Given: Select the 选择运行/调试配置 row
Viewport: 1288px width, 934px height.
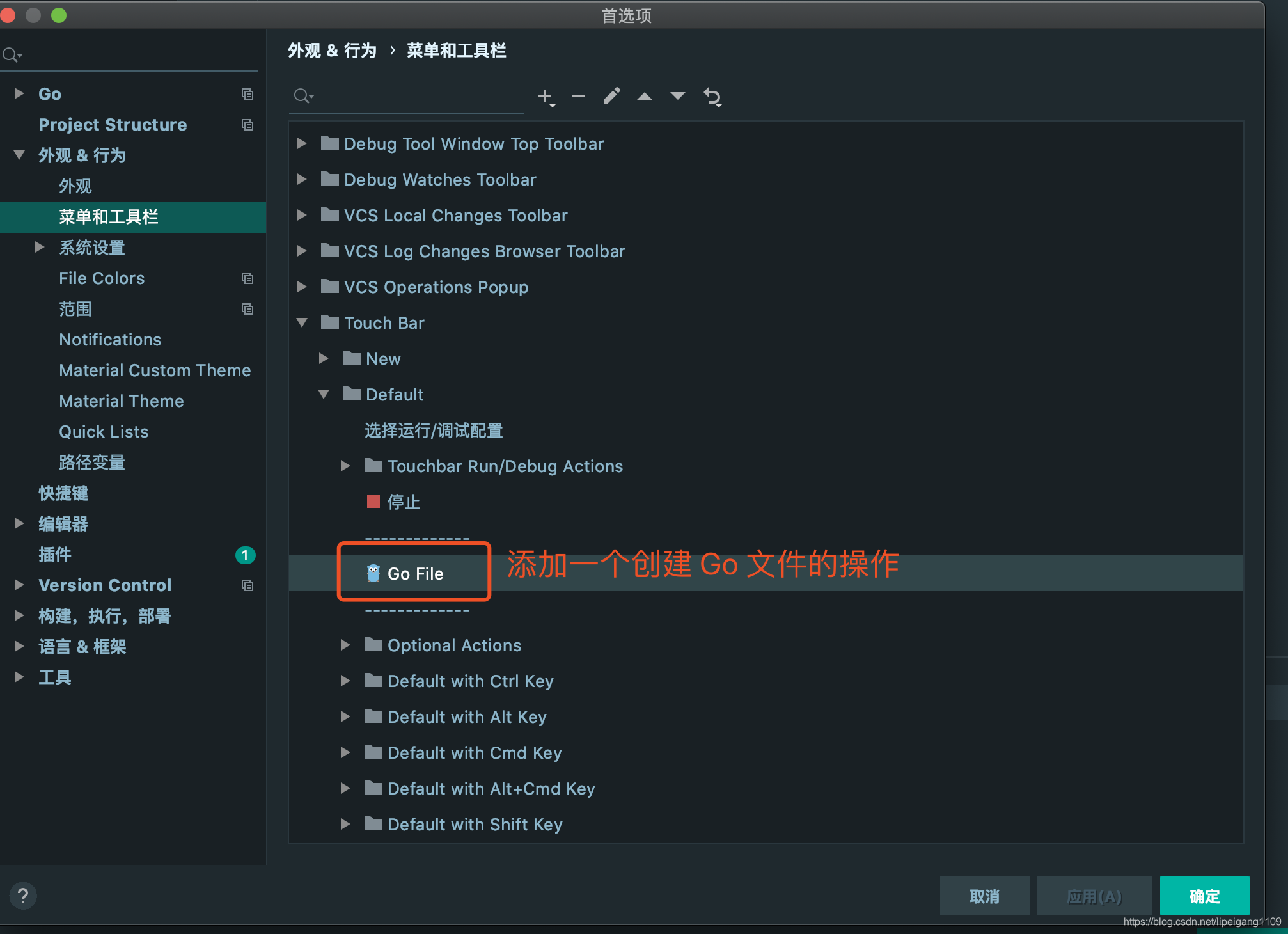Looking at the screenshot, I should coord(766,430).
